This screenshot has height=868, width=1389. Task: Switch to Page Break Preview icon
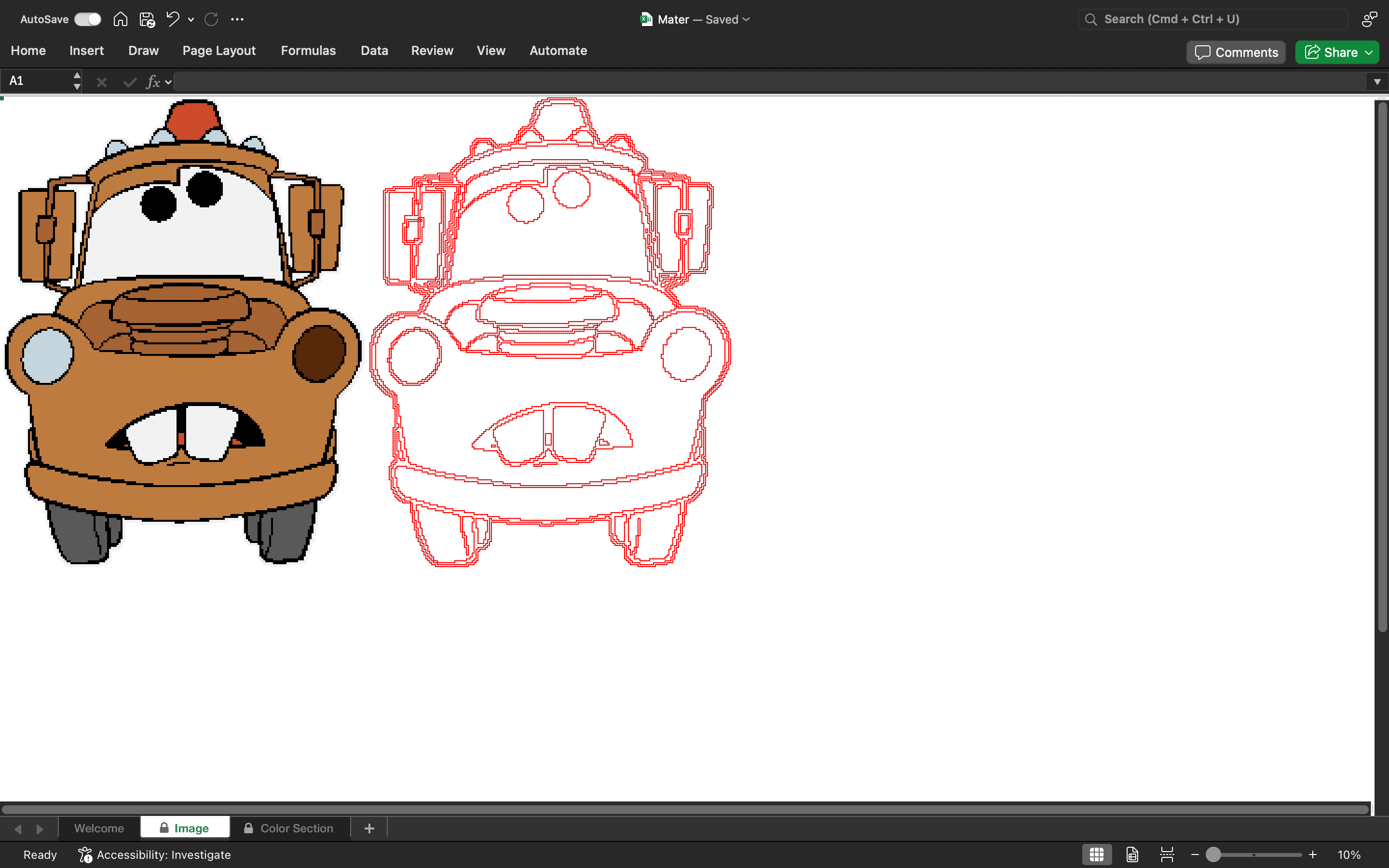pyautogui.click(x=1167, y=855)
